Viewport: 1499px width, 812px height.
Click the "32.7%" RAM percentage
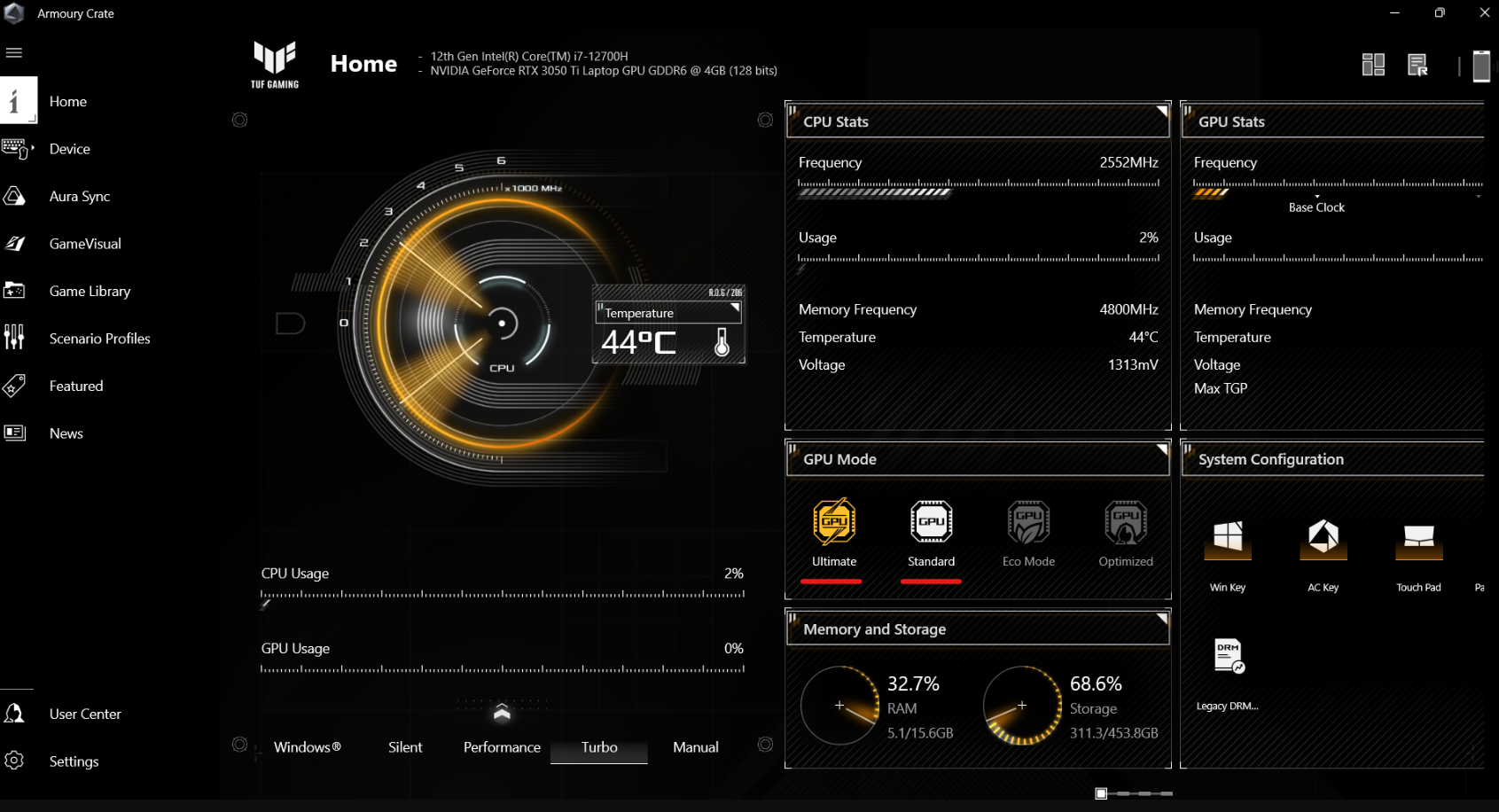click(913, 683)
